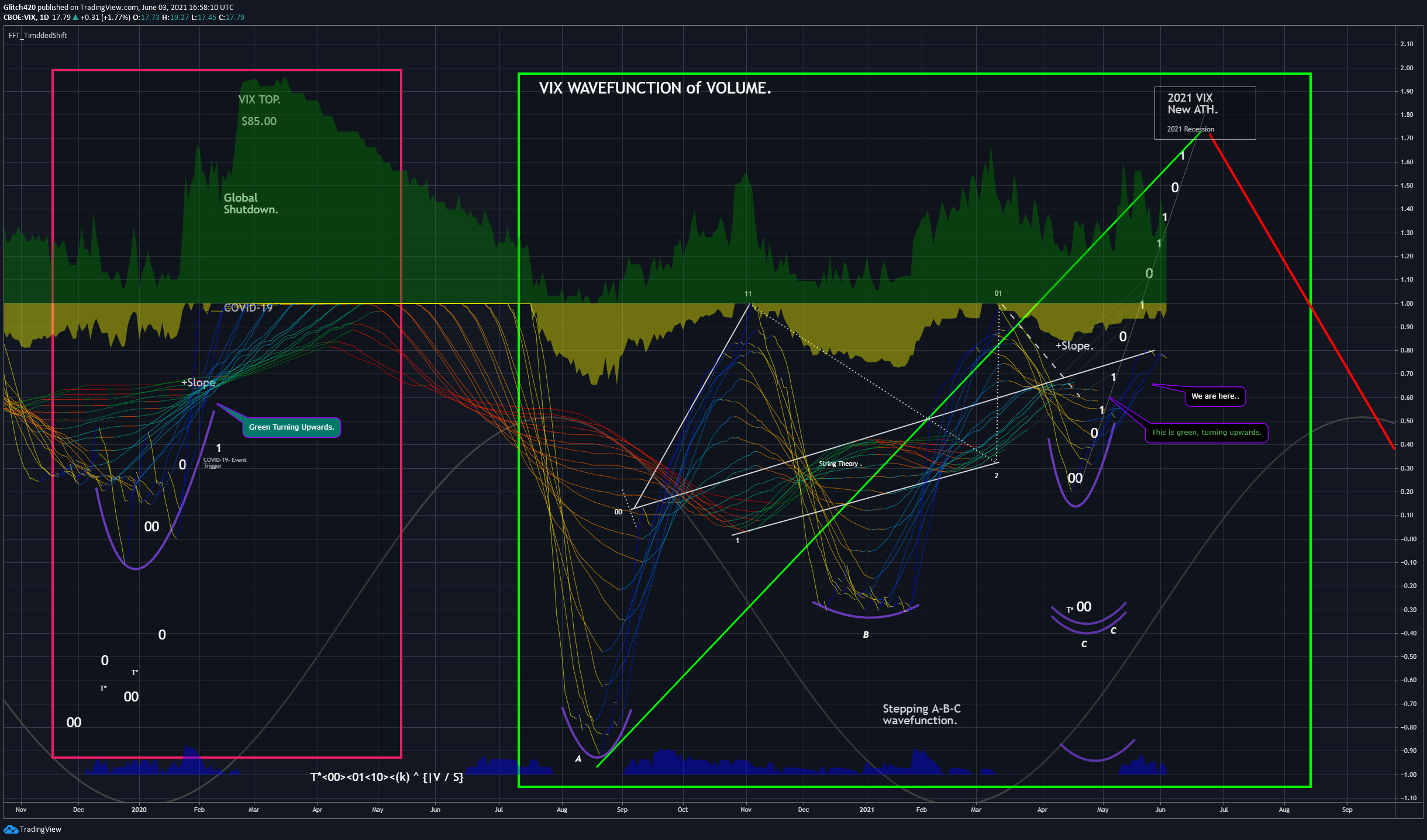Click the wave label 'B' under the arc
1427x840 pixels.
tap(866, 634)
